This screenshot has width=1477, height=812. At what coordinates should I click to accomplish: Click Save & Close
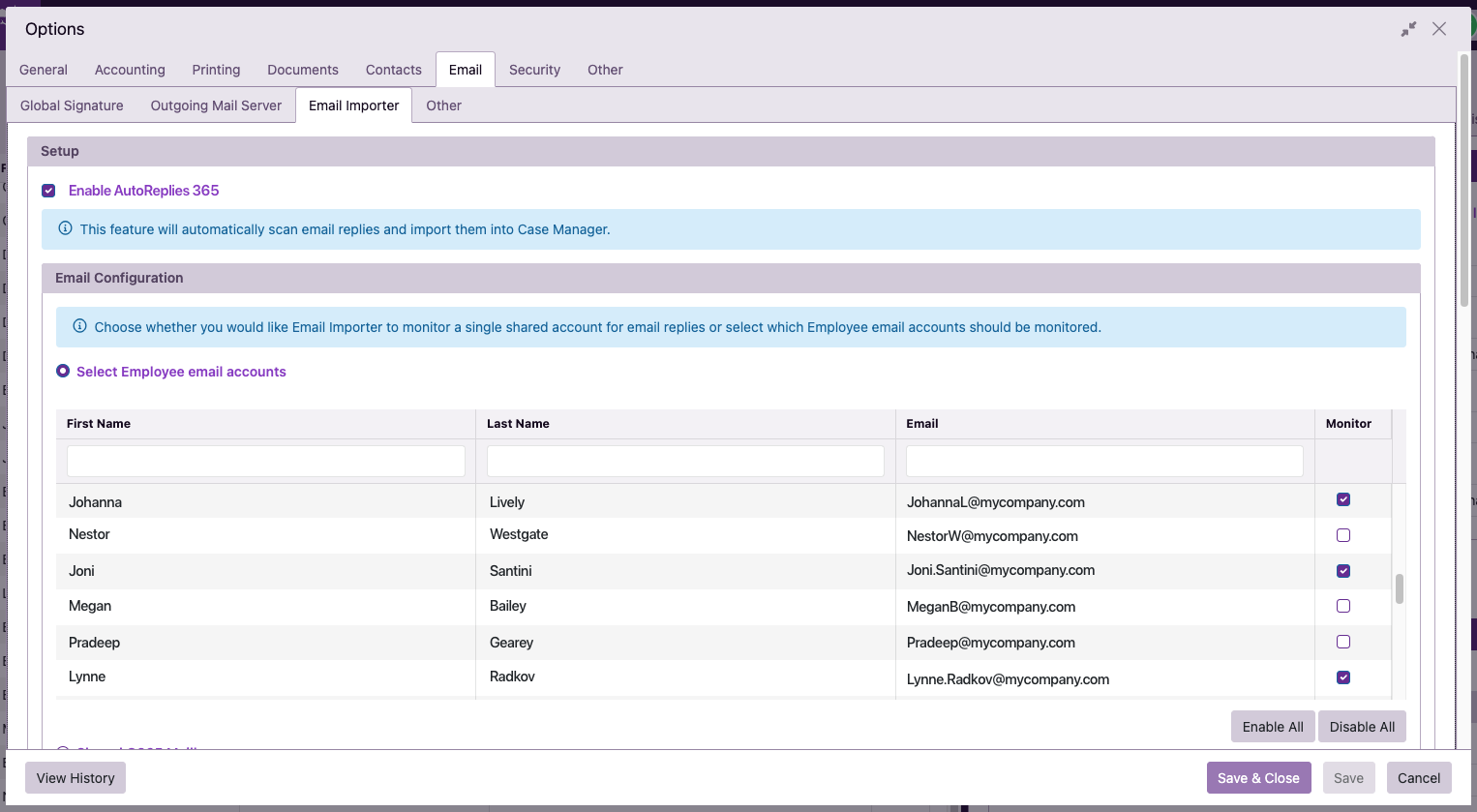pyautogui.click(x=1258, y=777)
